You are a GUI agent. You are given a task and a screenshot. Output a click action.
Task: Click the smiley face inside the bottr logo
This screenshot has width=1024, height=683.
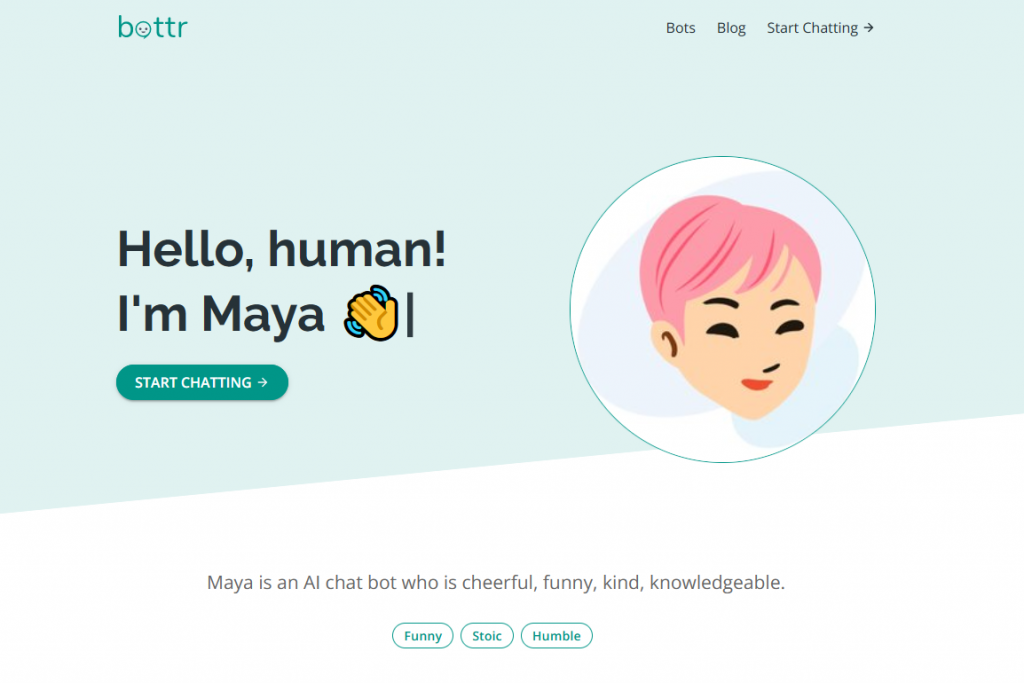coord(143,31)
